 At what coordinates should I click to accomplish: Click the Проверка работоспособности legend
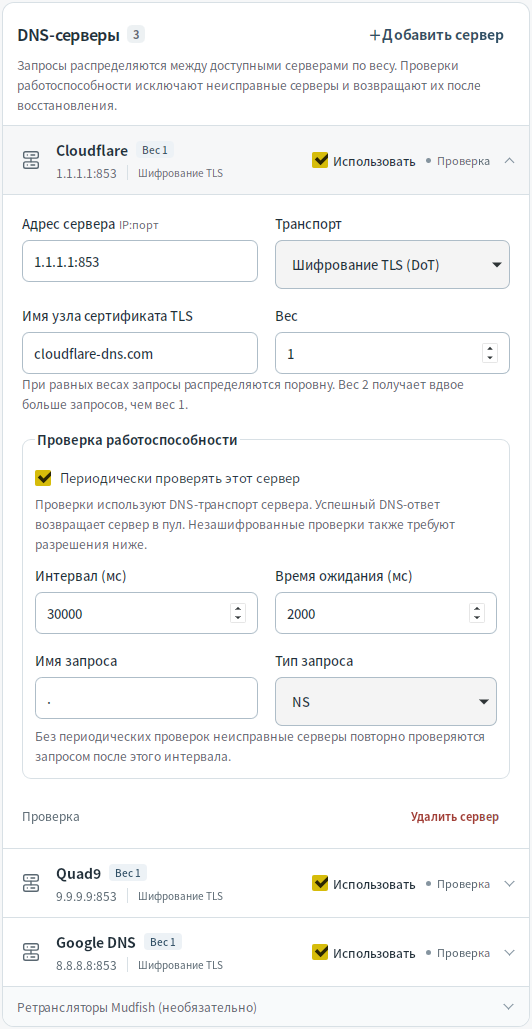coord(137,440)
